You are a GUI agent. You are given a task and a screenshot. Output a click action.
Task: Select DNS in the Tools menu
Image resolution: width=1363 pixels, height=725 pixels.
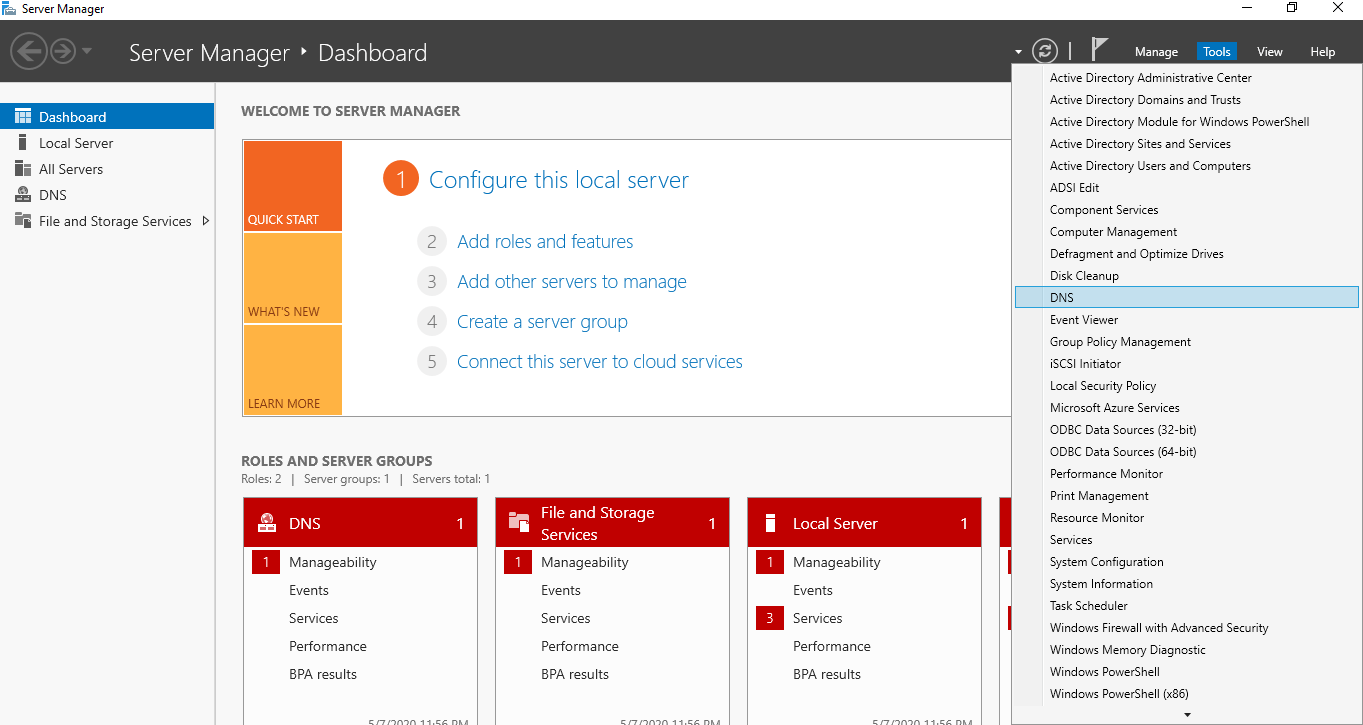point(1187,298)
